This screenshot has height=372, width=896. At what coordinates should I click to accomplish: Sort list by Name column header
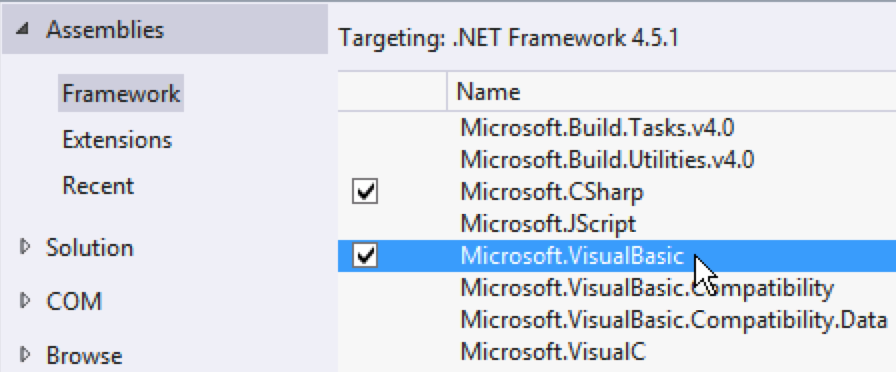pyautogui.click(x=671, y=91)
